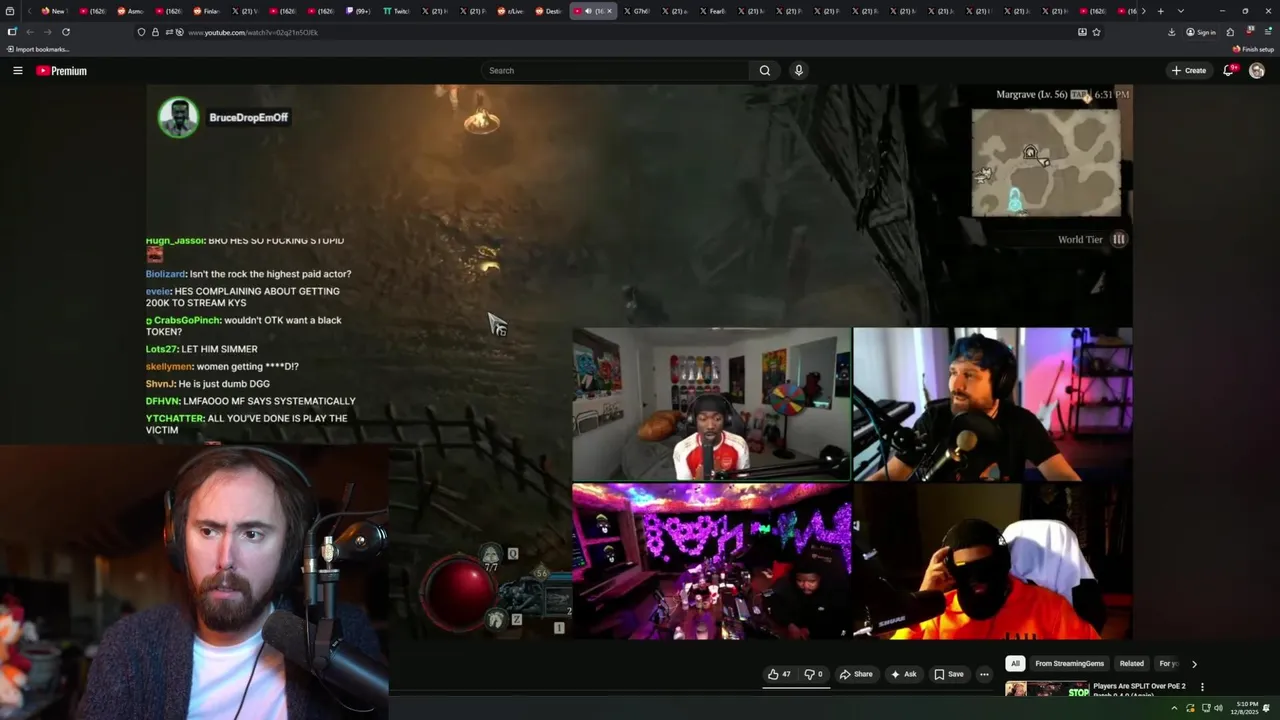Open a new browser tab

coord(1160,11)
